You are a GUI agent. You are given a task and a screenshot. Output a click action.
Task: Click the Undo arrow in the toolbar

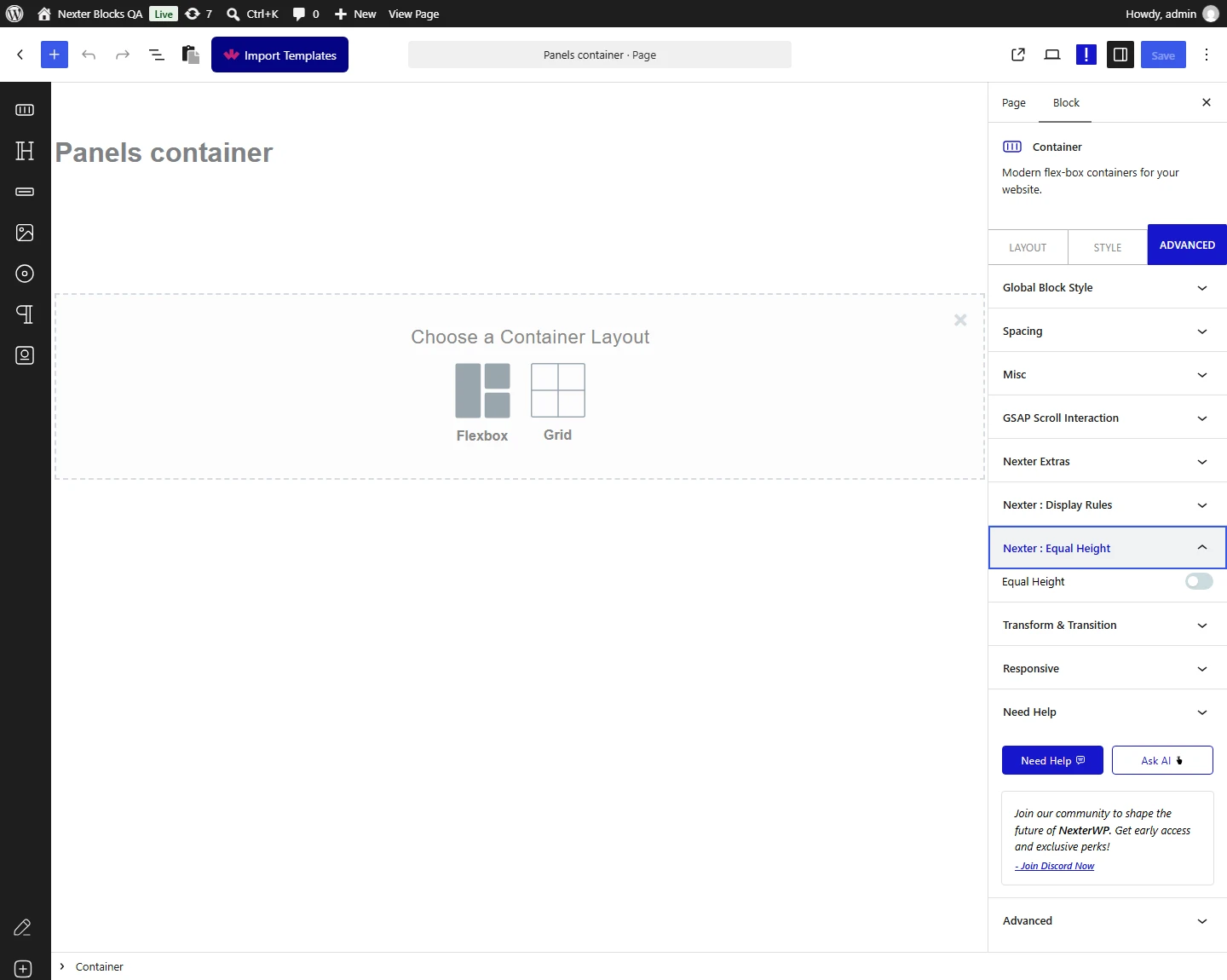(89, 55)
